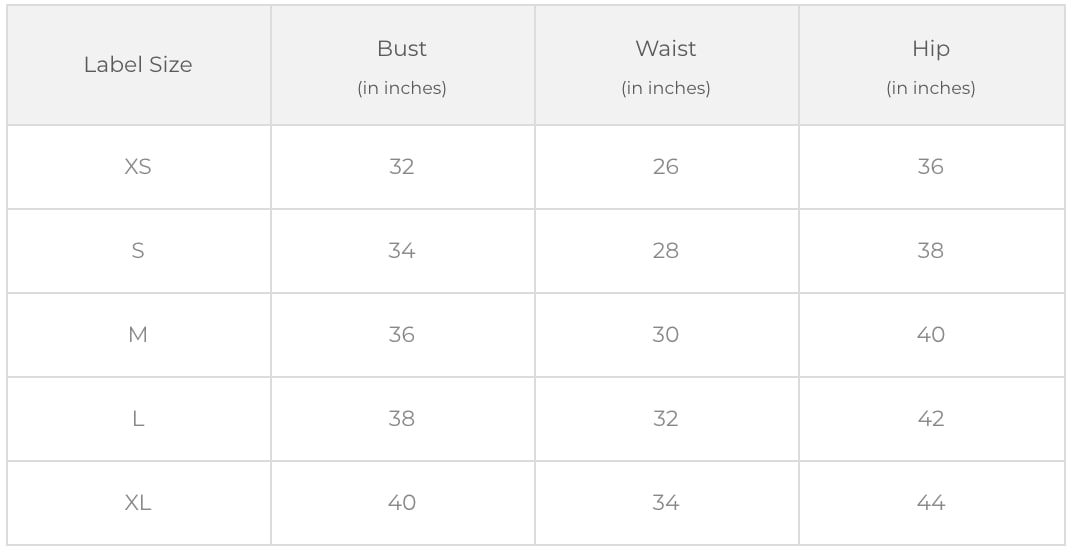Click bust value 32 for XS
The image size is (1072, 556).
click(x=402, y=167)
